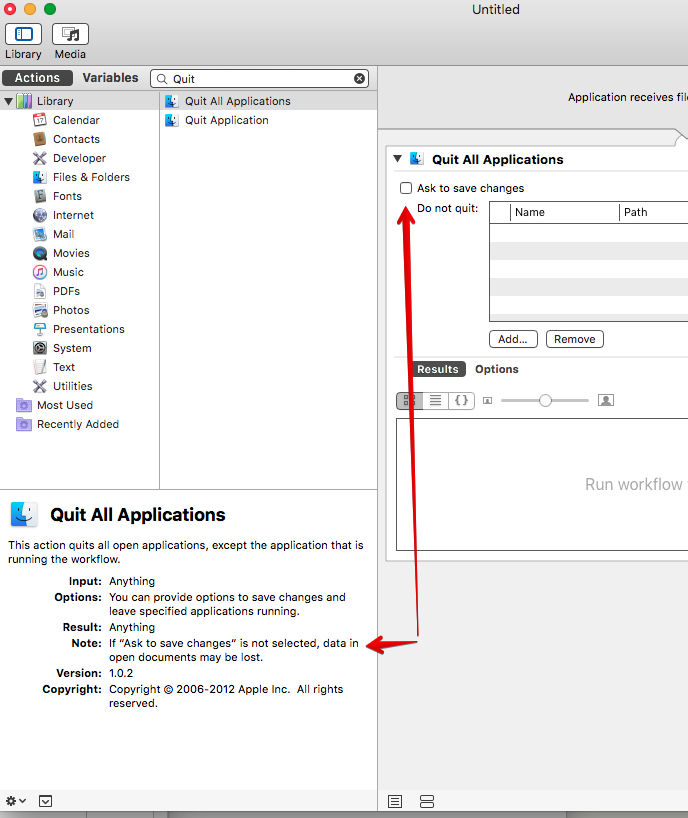Image resolution: width=688 pixels, height=818 pixels.
Task: Toggle the Library sidebar toolbar button
Action: [x=23, y=34]
